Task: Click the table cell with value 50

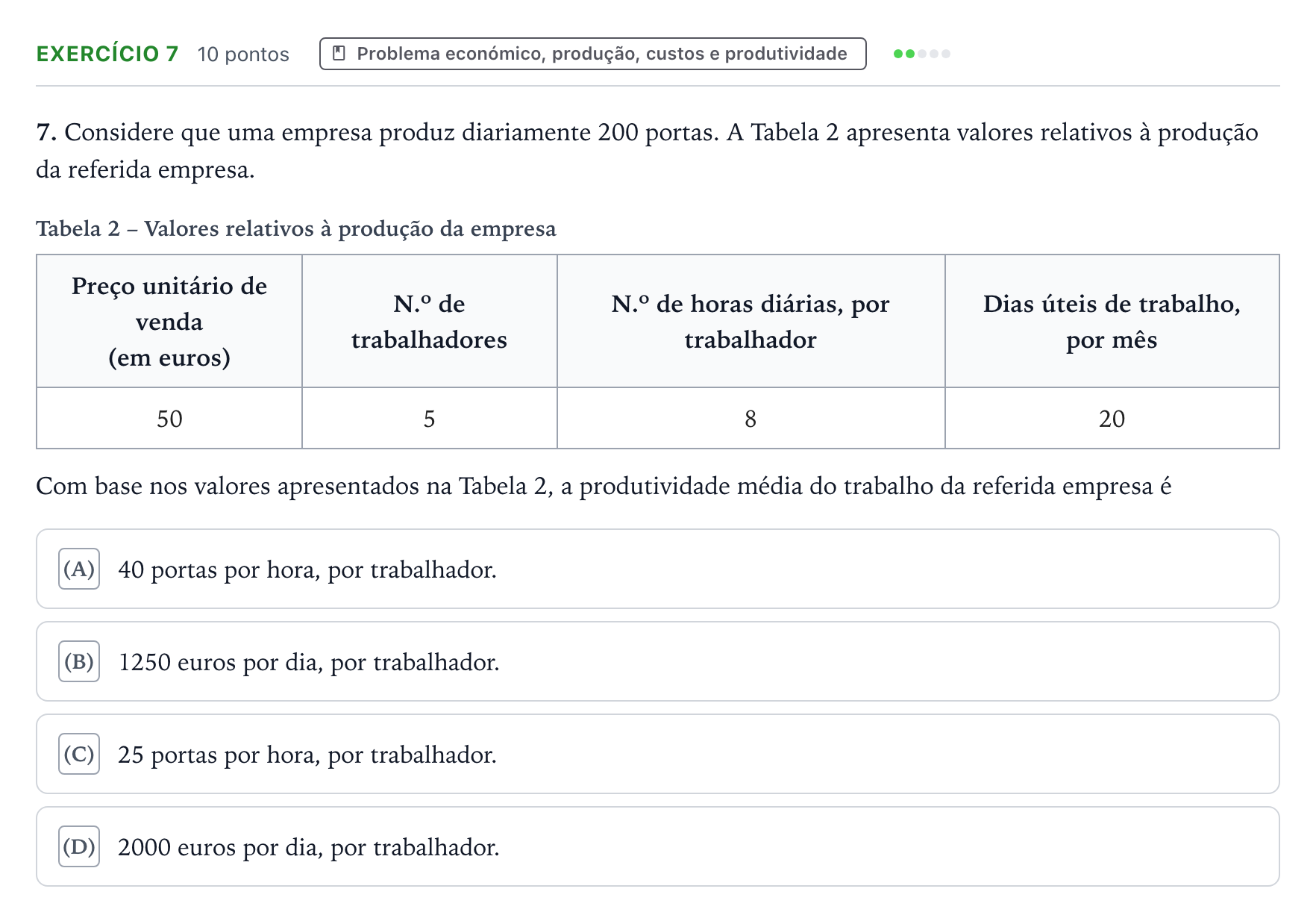Action: (x=169, y=418)
